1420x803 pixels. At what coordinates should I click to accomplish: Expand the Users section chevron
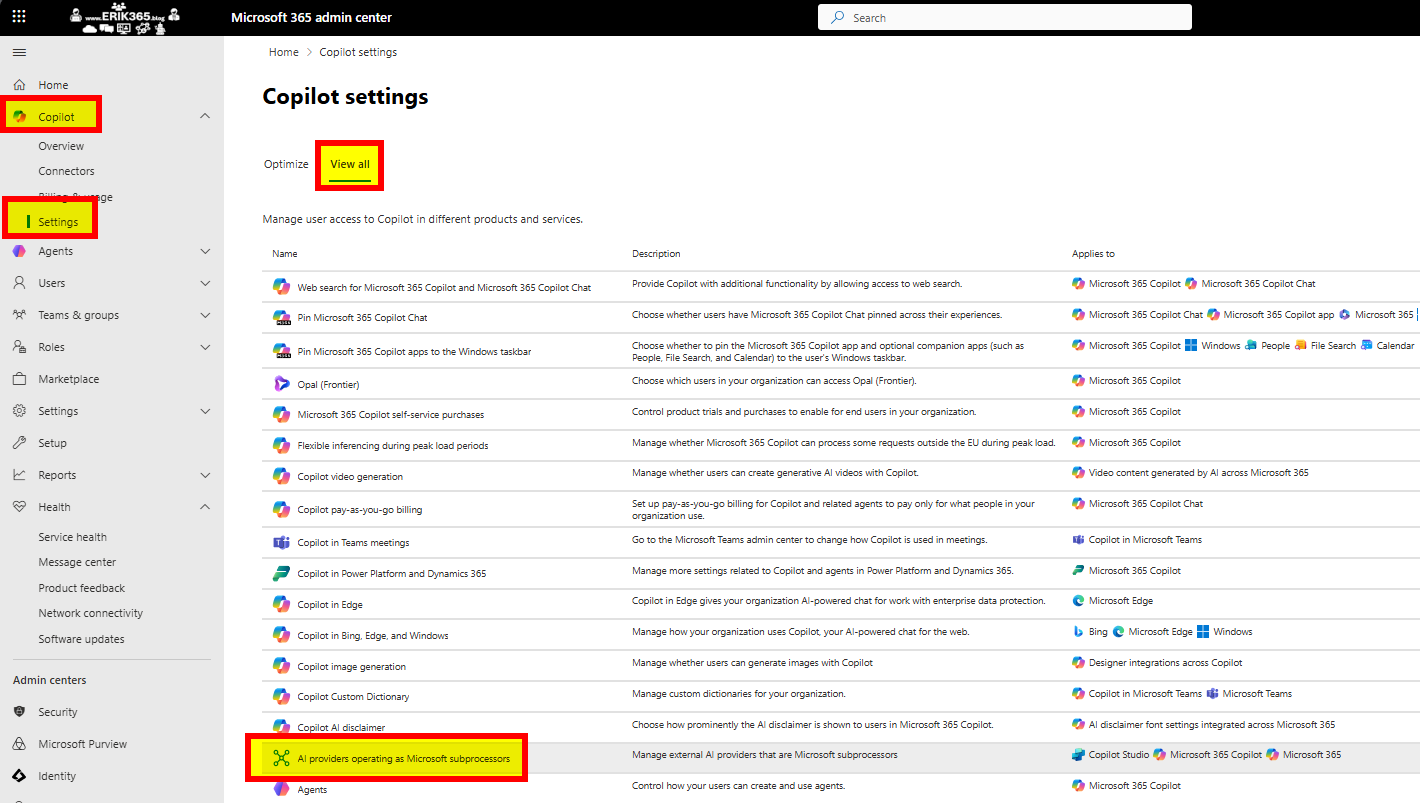click(205, 283)
